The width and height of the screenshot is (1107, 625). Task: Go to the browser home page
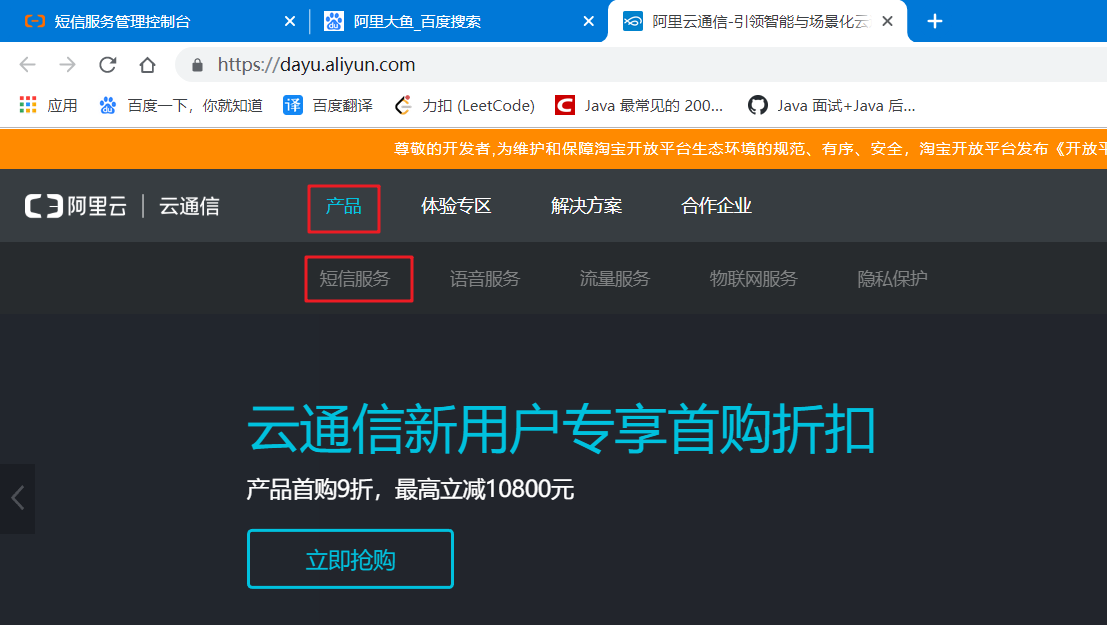[x=147, y=65]
